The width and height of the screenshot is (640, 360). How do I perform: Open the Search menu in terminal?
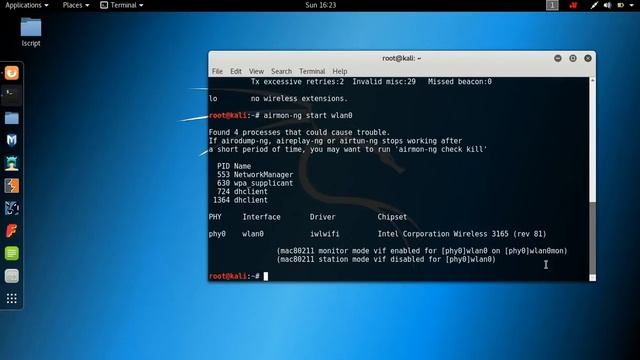coord(281,71)
